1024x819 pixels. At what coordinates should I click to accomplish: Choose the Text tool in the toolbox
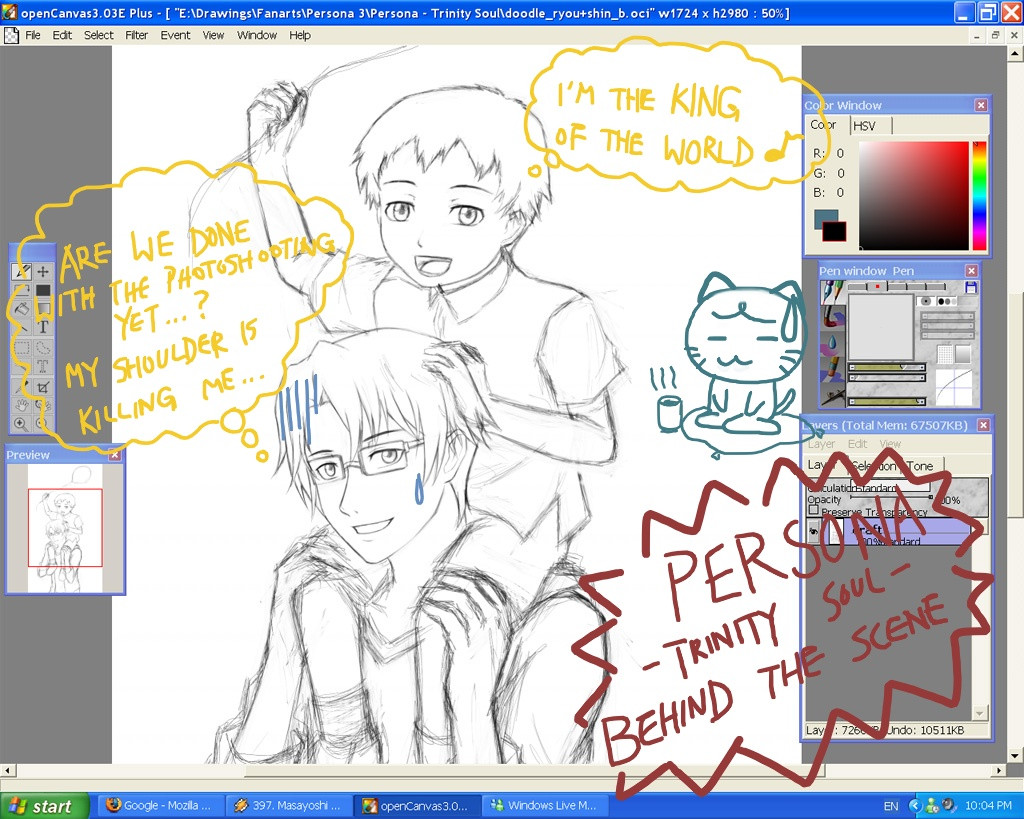tap(43, 327)
